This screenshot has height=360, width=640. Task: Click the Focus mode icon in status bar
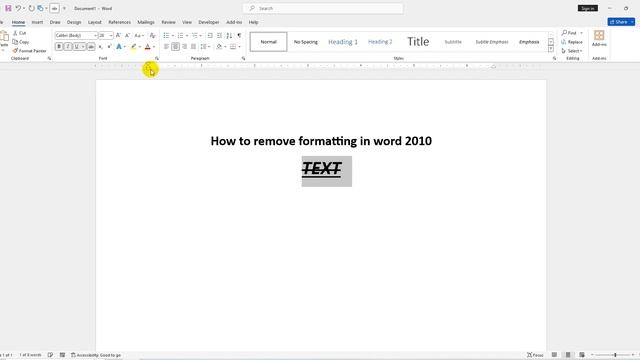coord(535,355)
